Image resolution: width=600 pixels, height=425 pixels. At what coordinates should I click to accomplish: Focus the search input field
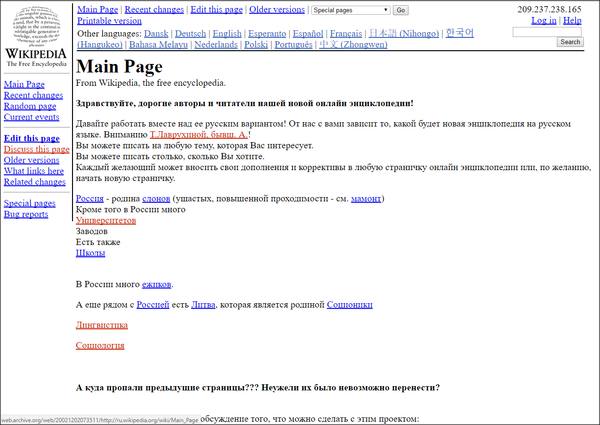coord(547,32)
